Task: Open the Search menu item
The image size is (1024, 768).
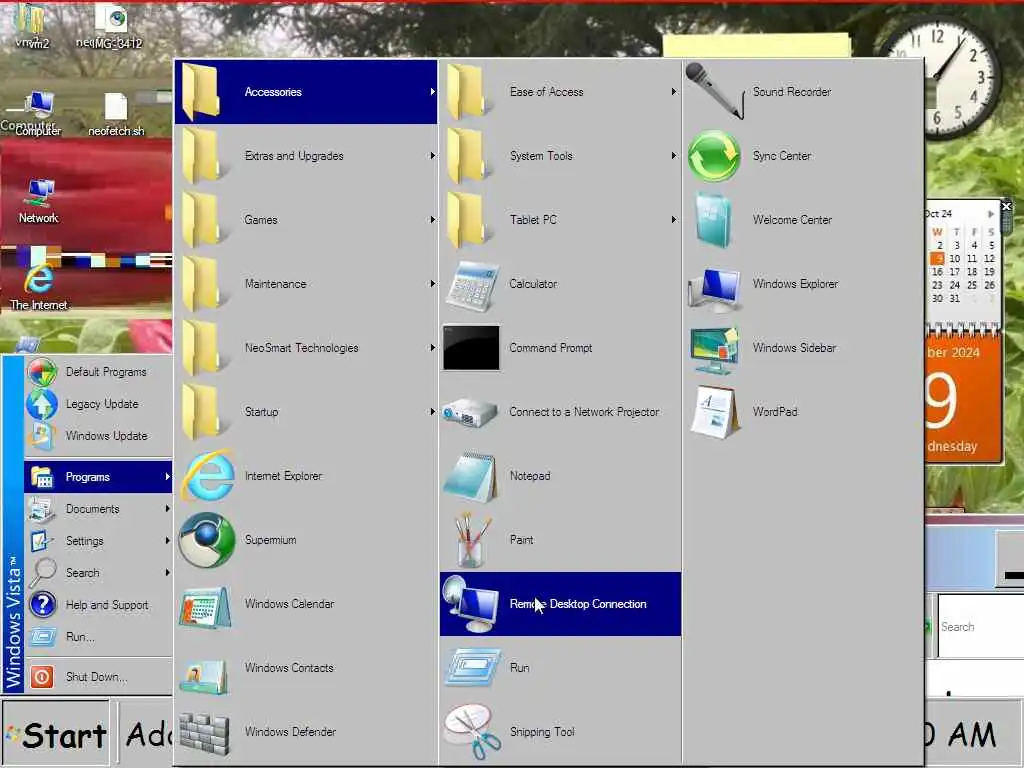Action: [99, 573]
